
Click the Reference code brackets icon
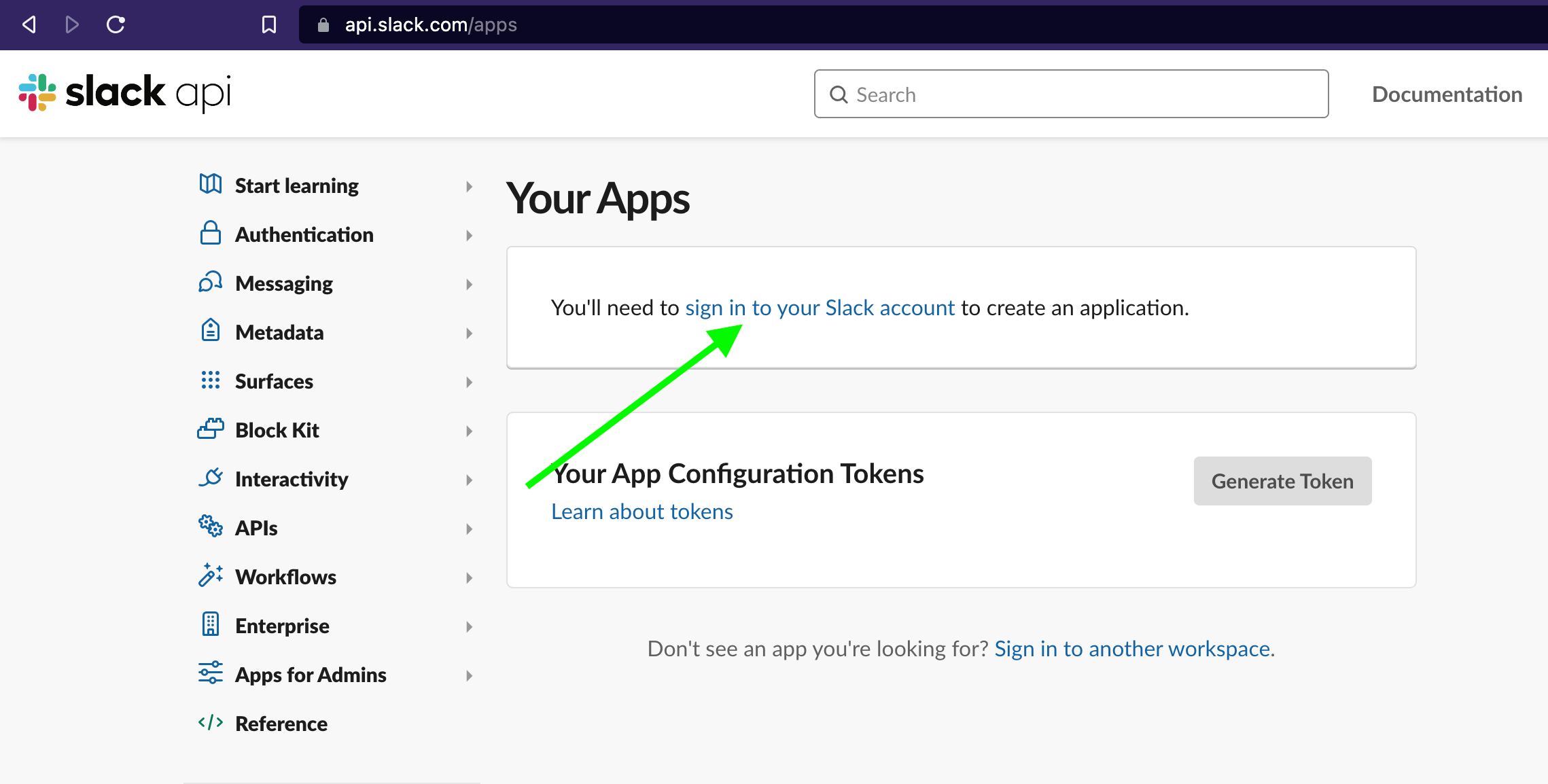(x=210, y=722)
